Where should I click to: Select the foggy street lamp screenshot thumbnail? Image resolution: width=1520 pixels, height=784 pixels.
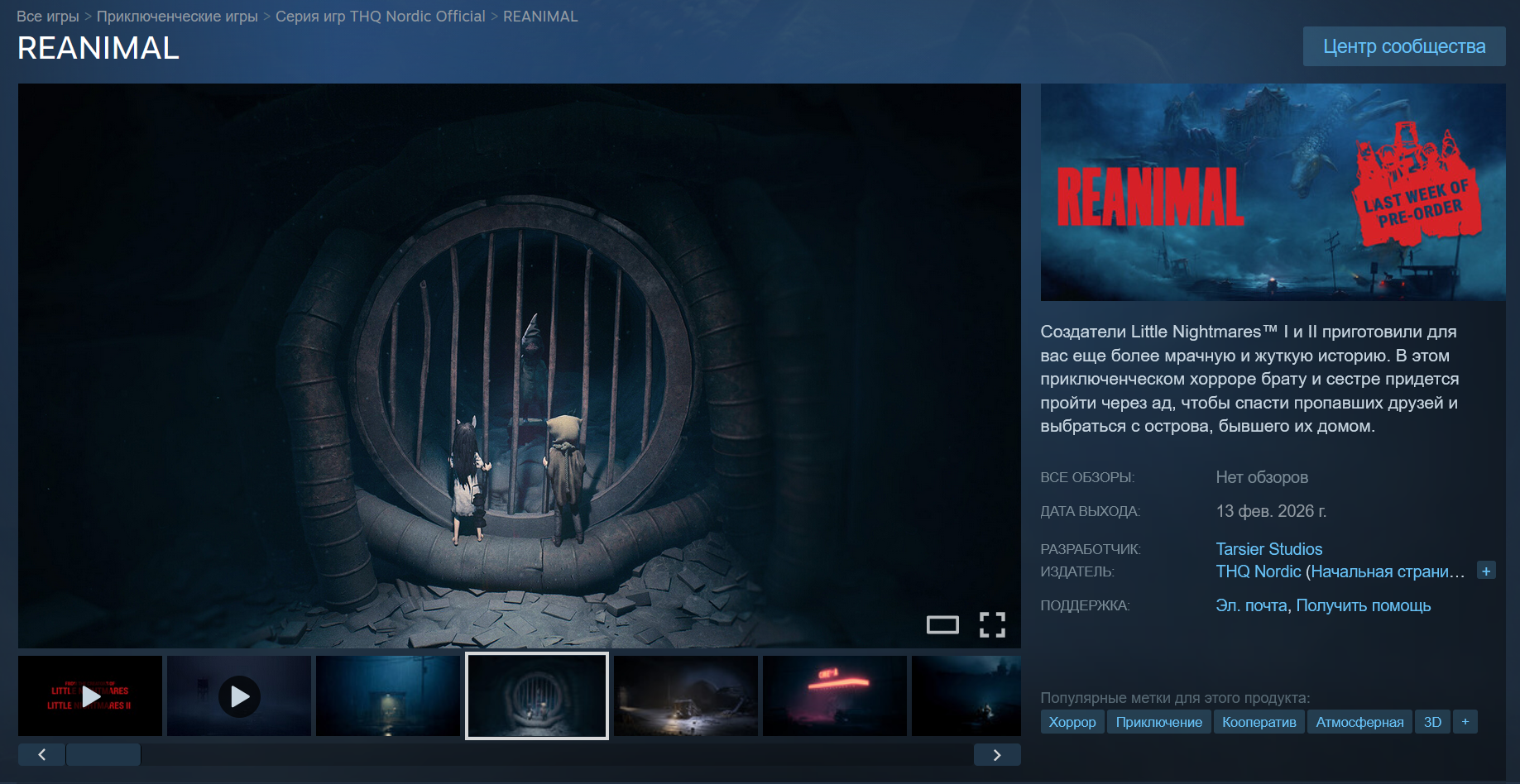tap(388, 696)
